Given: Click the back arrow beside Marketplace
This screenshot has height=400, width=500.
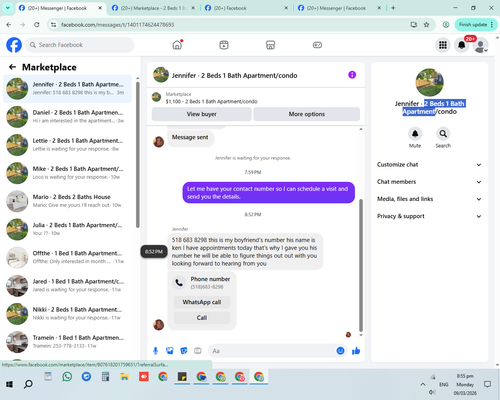Looking at the screenshot, I should click(x=13, y=67).
